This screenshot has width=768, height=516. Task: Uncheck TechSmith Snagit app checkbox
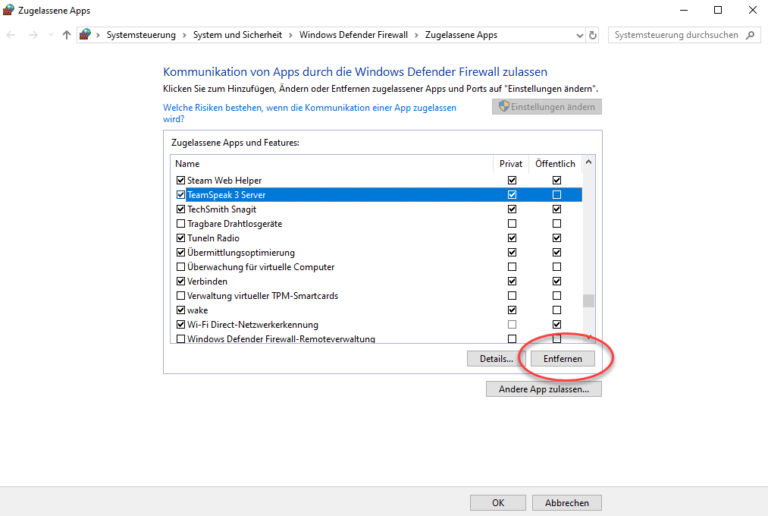tap(181, 209)
